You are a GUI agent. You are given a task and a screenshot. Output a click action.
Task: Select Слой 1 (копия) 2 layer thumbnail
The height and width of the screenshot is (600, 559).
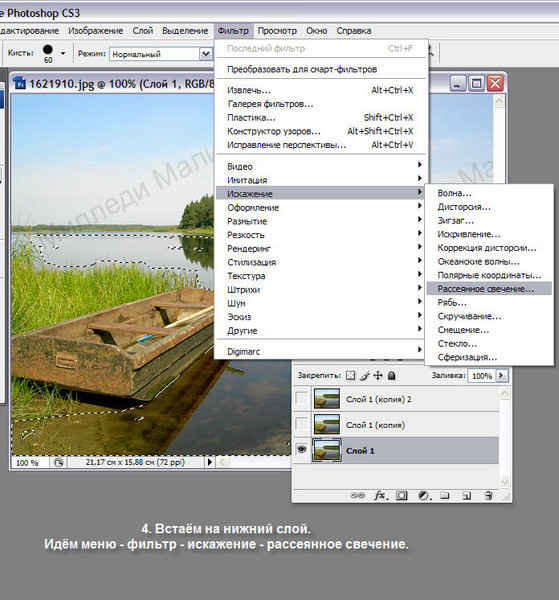pyautogui.click(x=326, y=398)
